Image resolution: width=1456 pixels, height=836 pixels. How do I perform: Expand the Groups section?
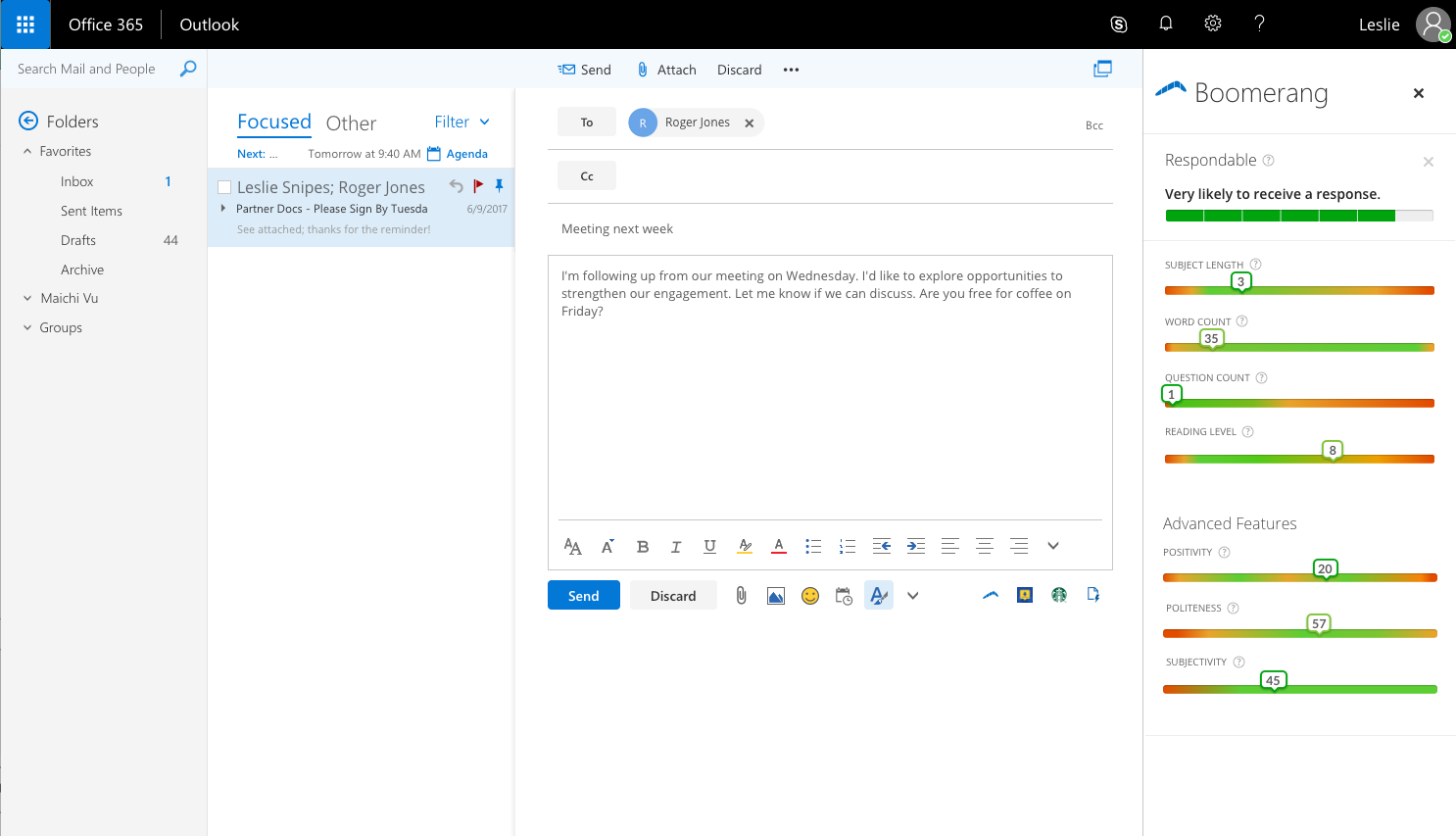point(27,327)
